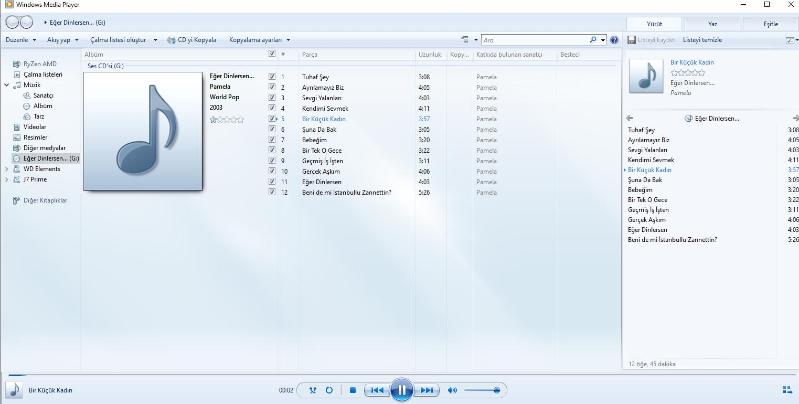Uncheck track 8 Bir Tek O Gece checkbox

[x=272, y=150]
